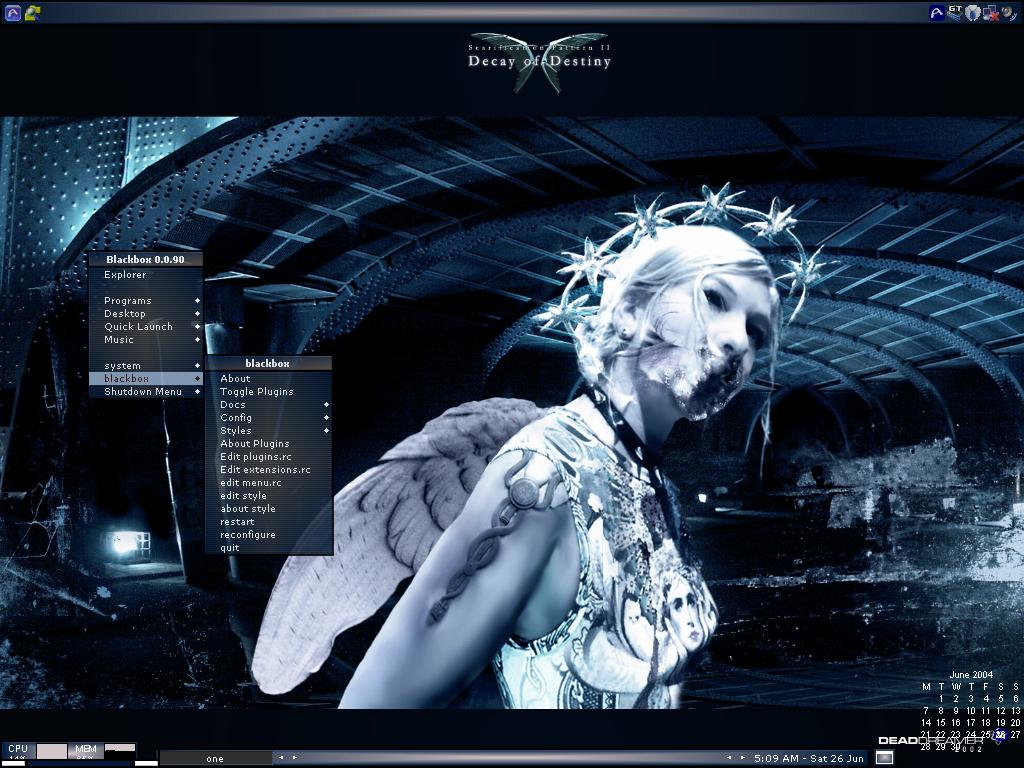Select date 12 in the calendar

click(x=1000, y=711)
